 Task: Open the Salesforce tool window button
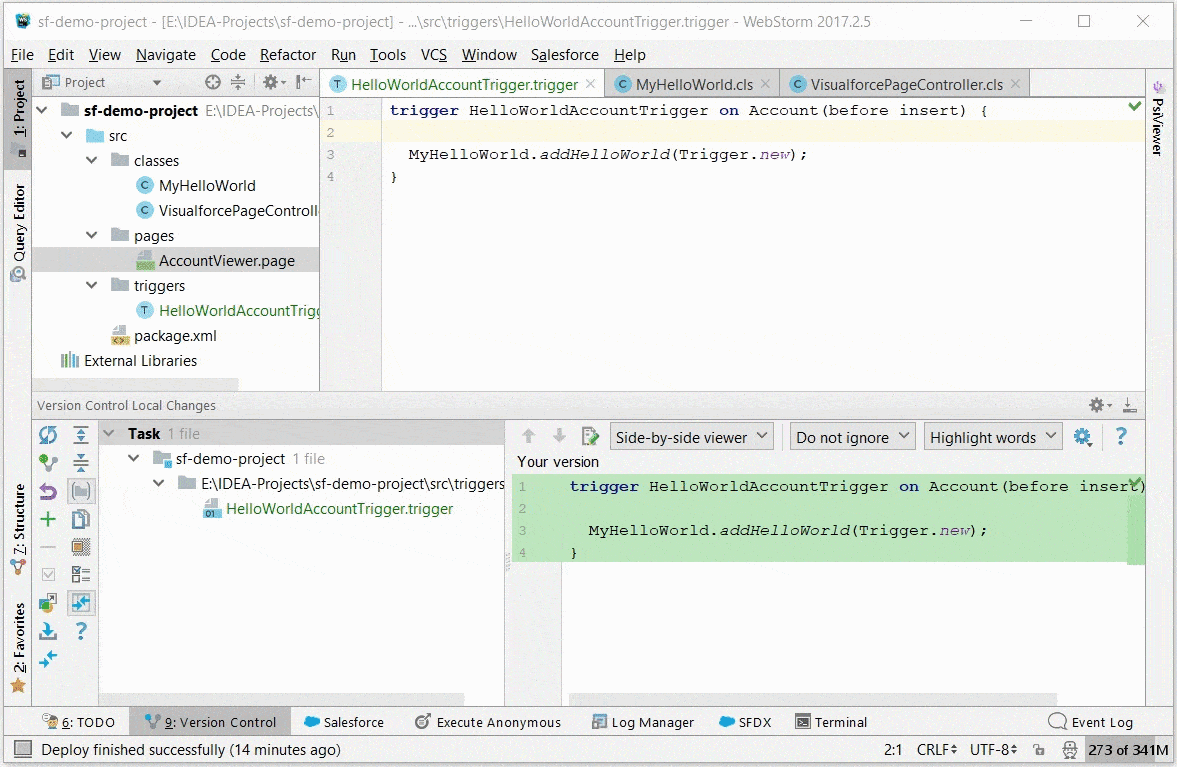tap(344, 722)
